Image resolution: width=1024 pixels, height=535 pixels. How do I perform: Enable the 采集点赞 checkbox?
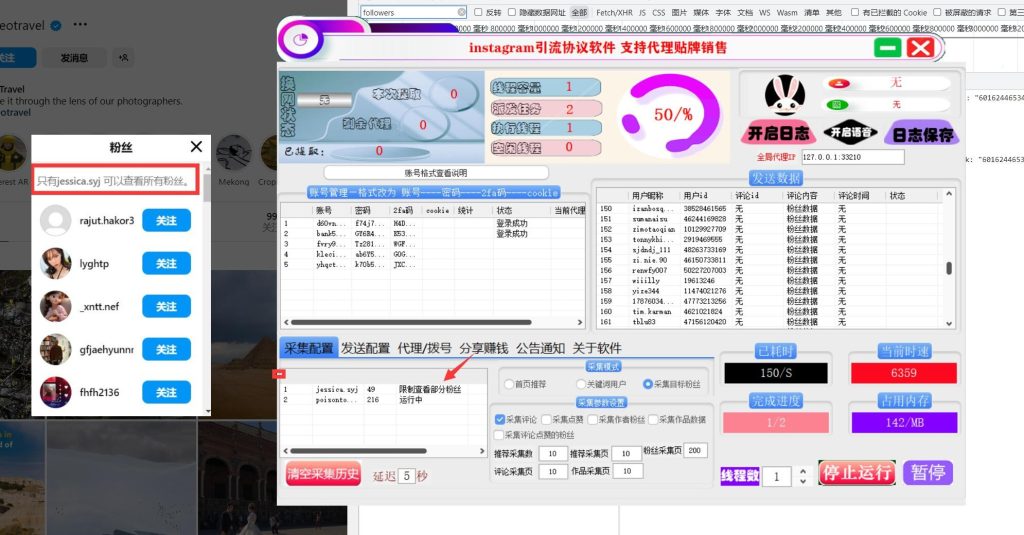pyautogui.click(x=546, y=420)
